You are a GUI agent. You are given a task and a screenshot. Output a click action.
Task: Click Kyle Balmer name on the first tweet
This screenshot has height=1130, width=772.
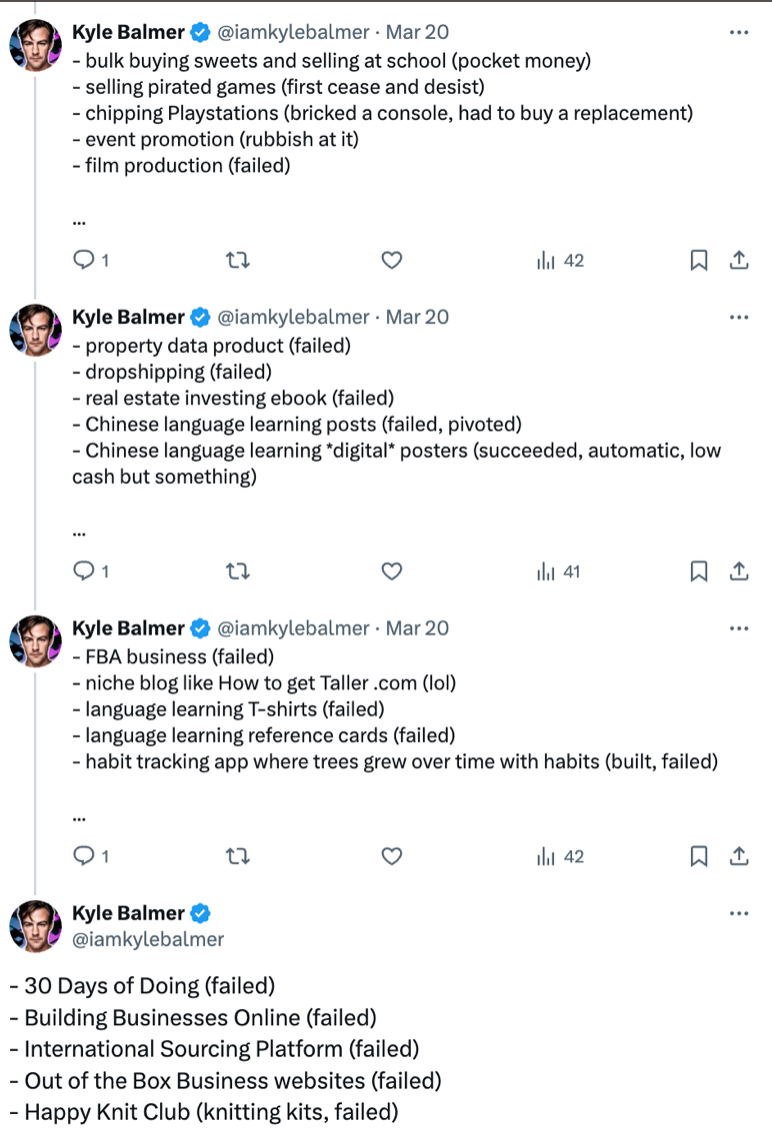[128, 33]
